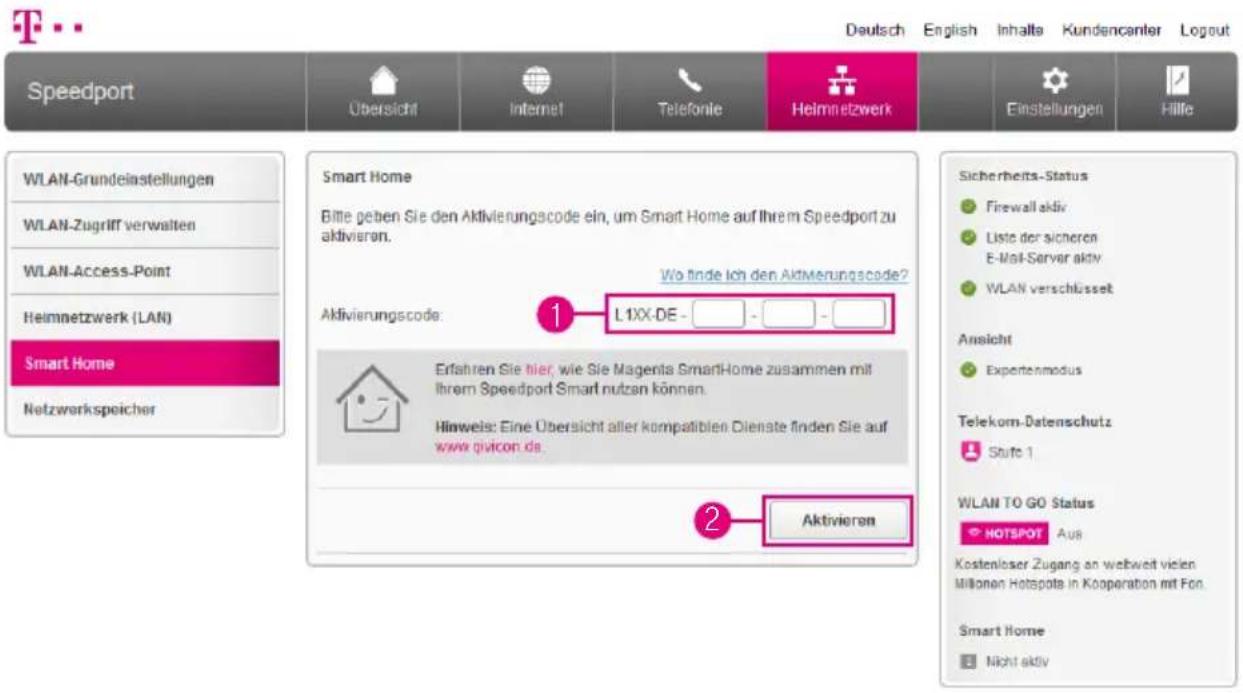1243x693 pixels.
Task: Focus the third empty activation code field
Action: [859, 316]
